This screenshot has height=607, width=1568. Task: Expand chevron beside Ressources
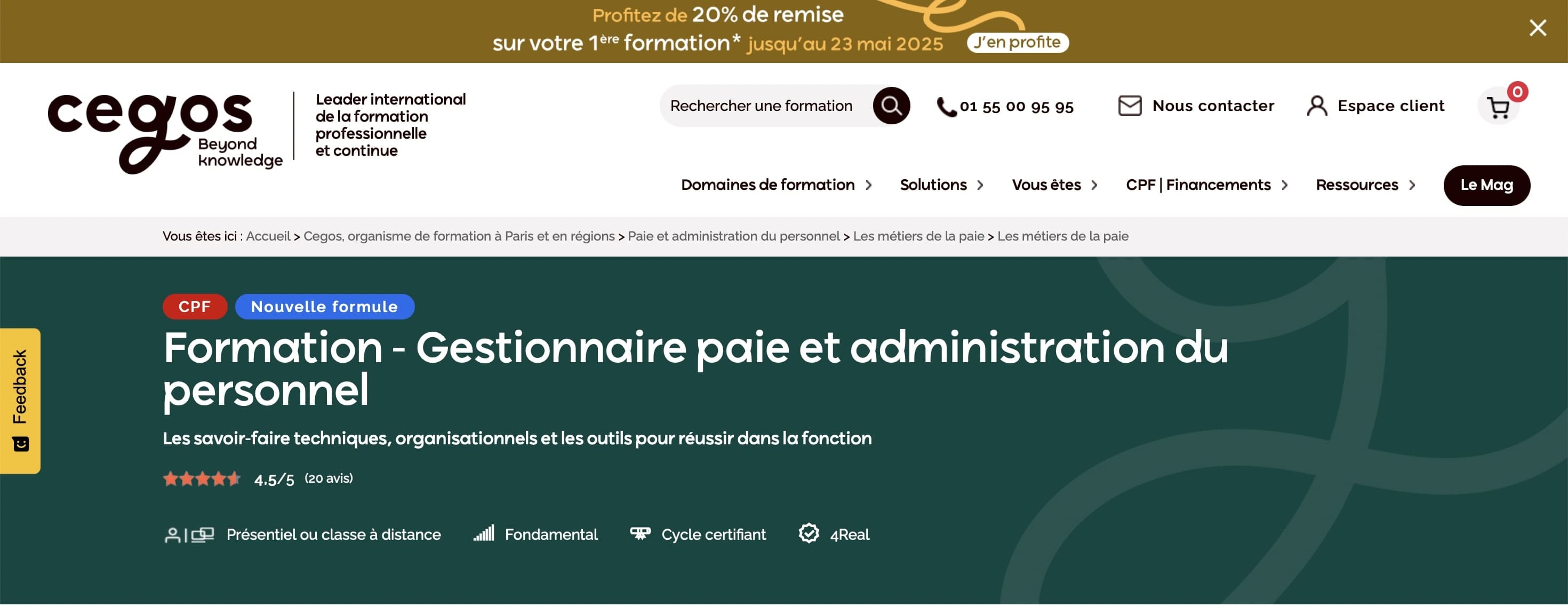(1412, 186)
